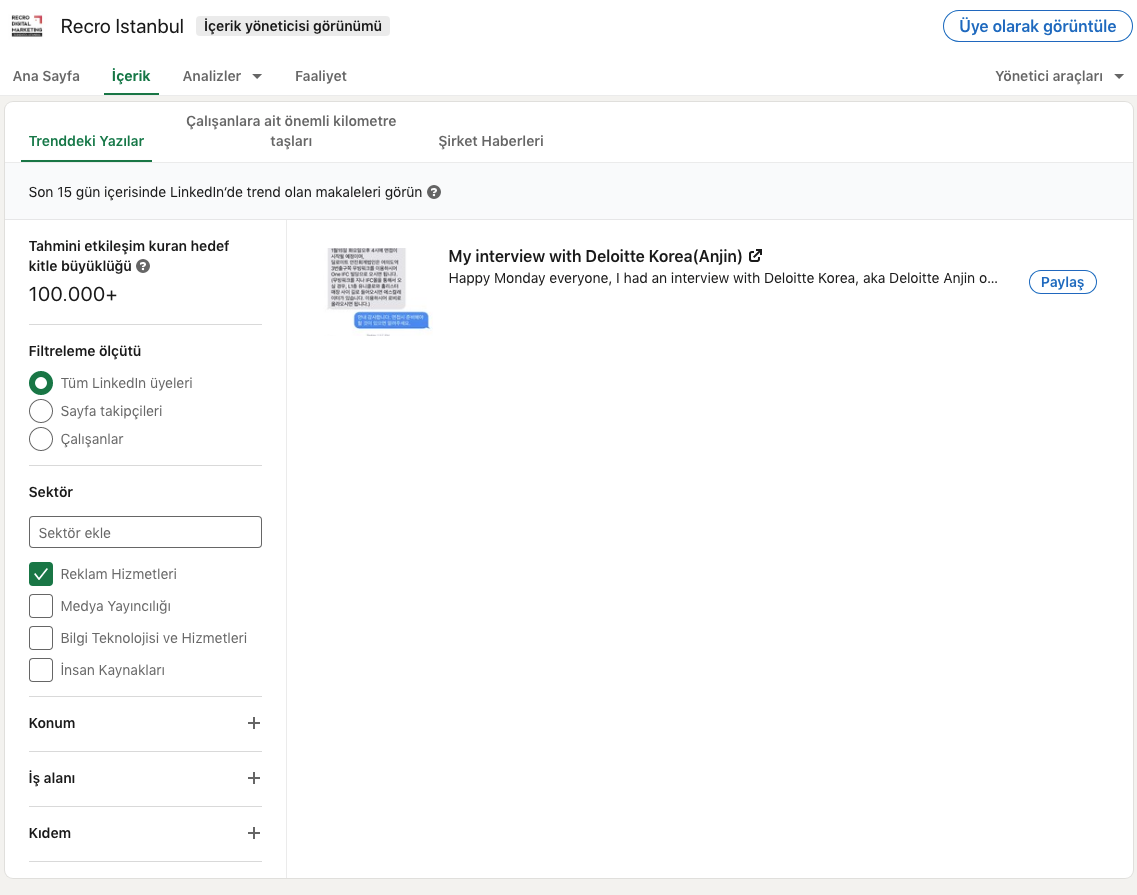
Task: Select Çalışanlar radio option
Action: 41,439
